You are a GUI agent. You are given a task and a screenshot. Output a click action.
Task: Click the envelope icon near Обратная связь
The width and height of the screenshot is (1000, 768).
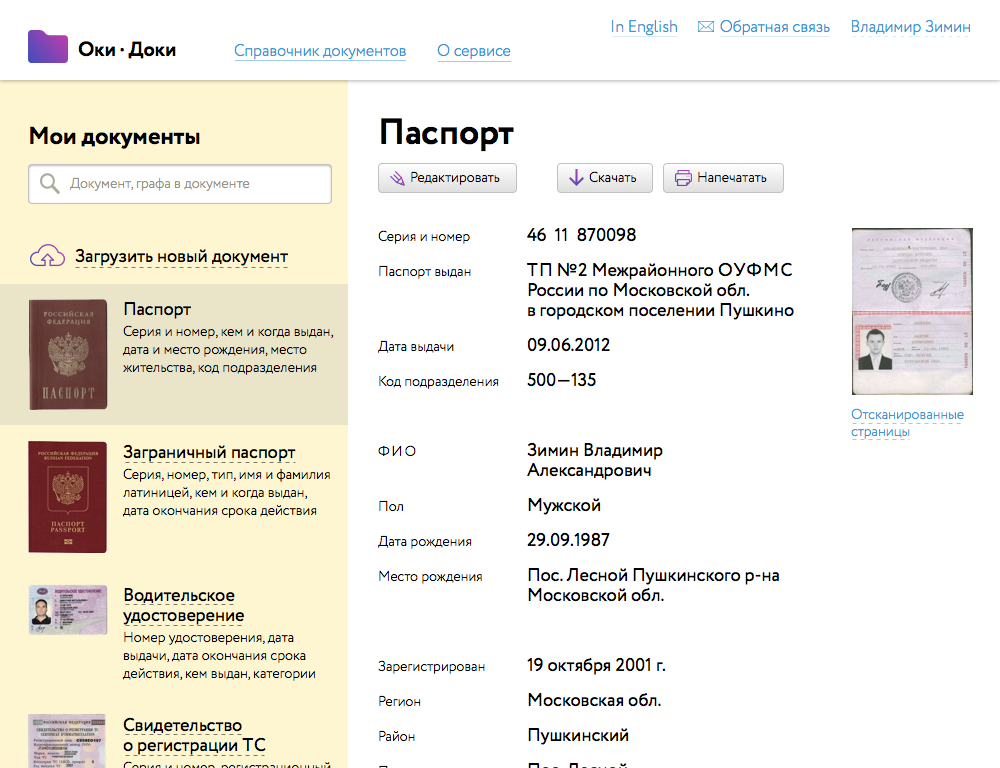(x=705, y=27)
